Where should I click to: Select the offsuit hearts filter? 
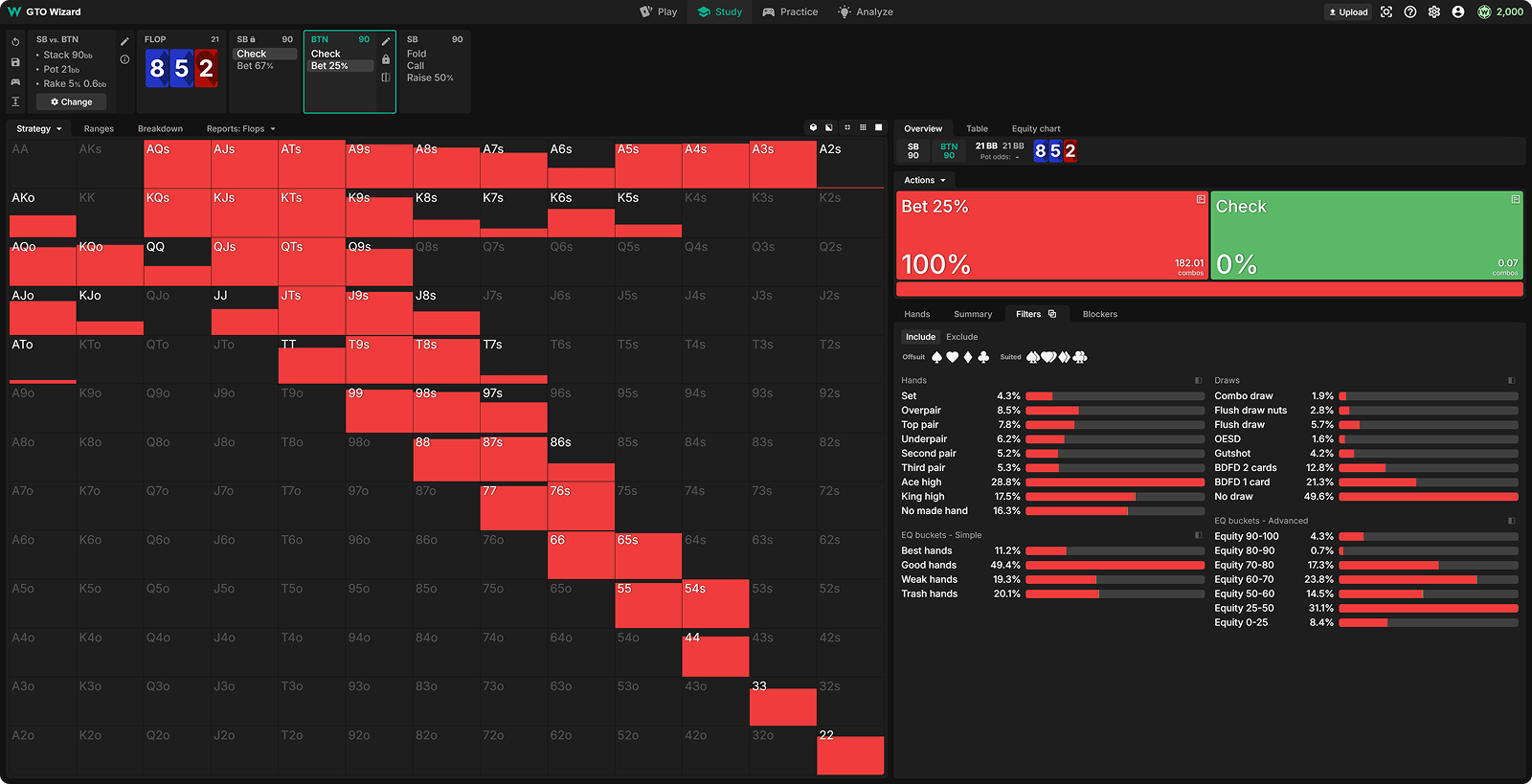(x=952, y=357)
